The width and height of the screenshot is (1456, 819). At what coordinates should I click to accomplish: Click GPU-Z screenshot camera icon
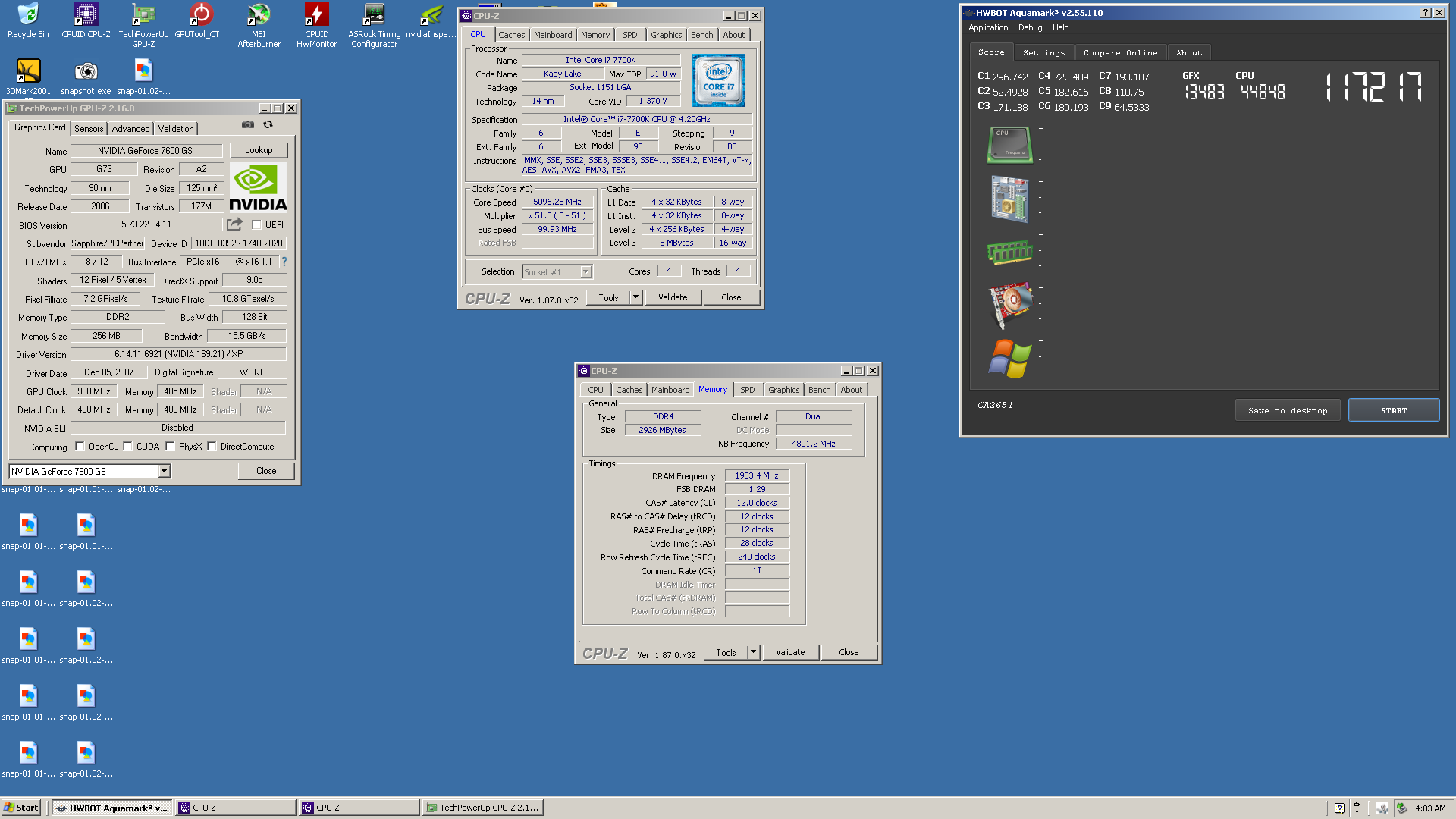point(248,124)
